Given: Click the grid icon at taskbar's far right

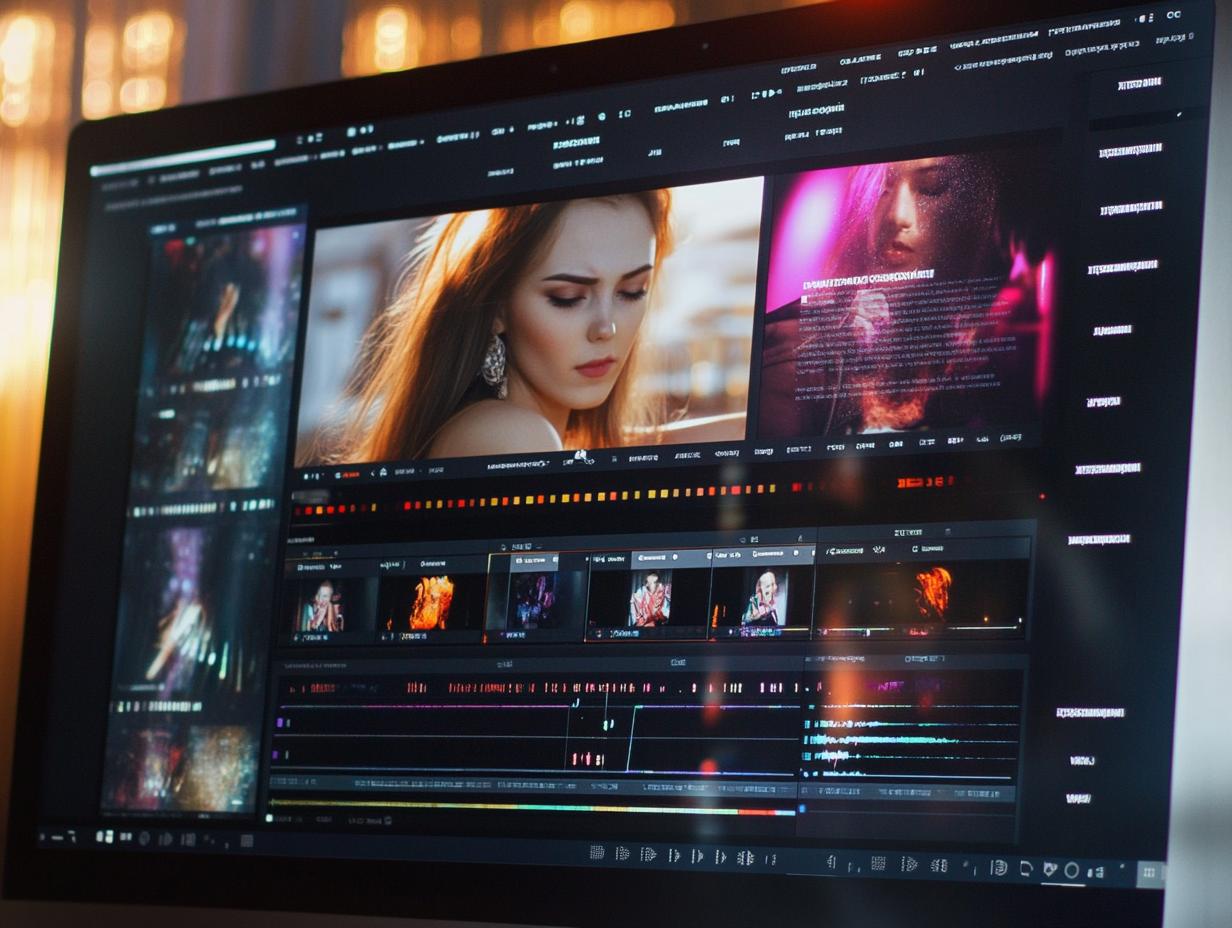Looking at the screenshot, I should 1149,873.
